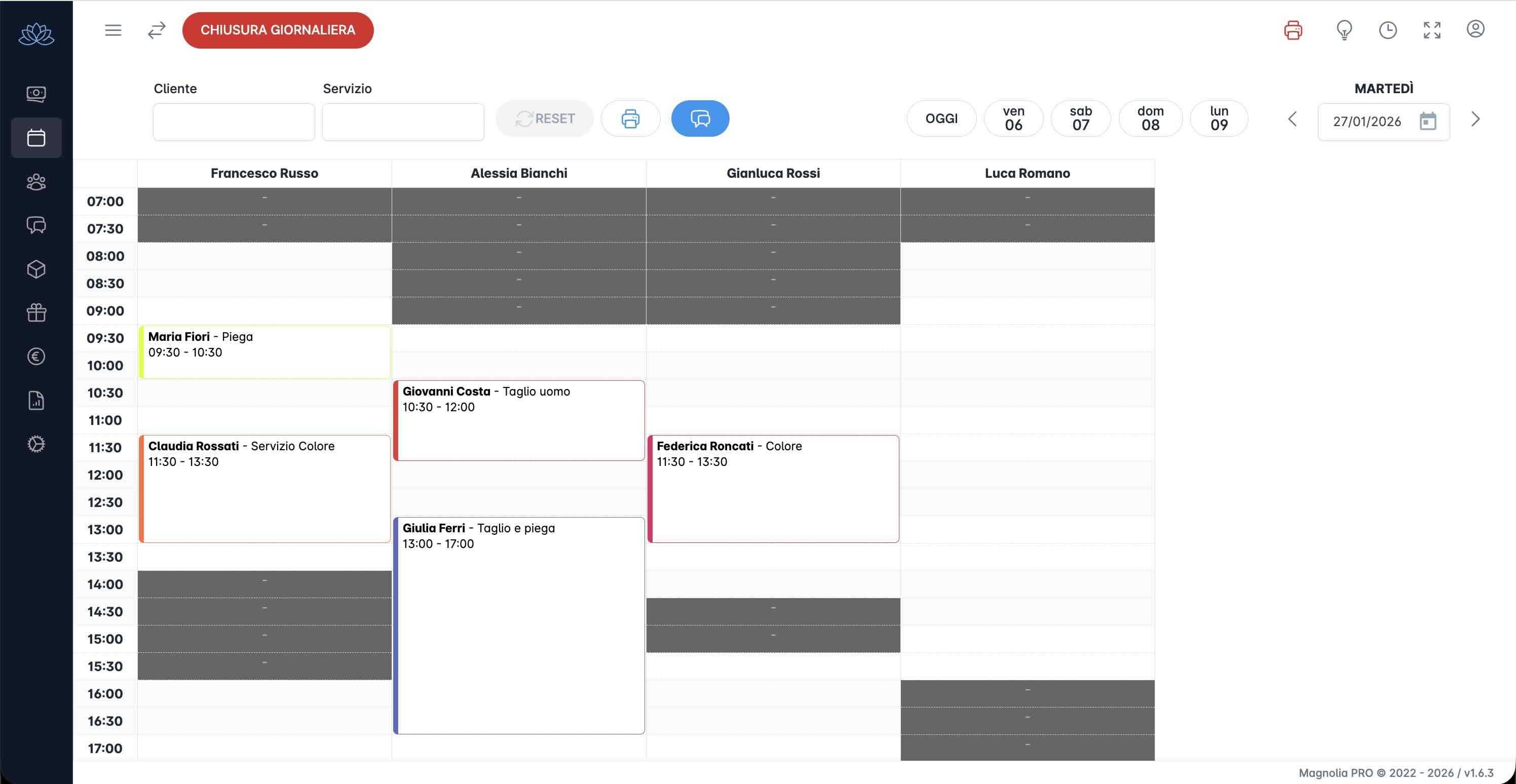Click the red printer icon in header
Screen dimensions: 1516x784
coord(1293,30)
